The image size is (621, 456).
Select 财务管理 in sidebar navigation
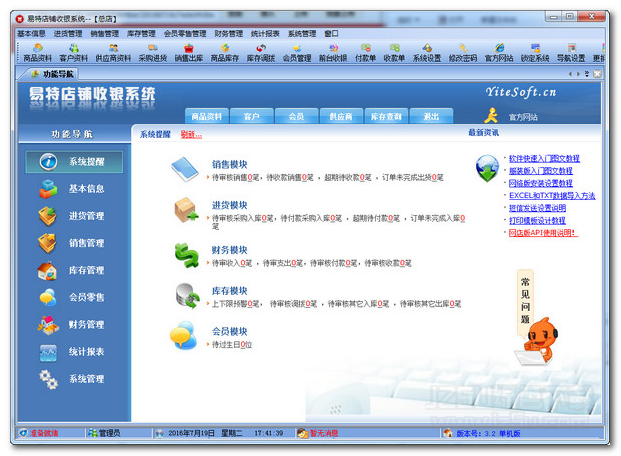[74, 324]
